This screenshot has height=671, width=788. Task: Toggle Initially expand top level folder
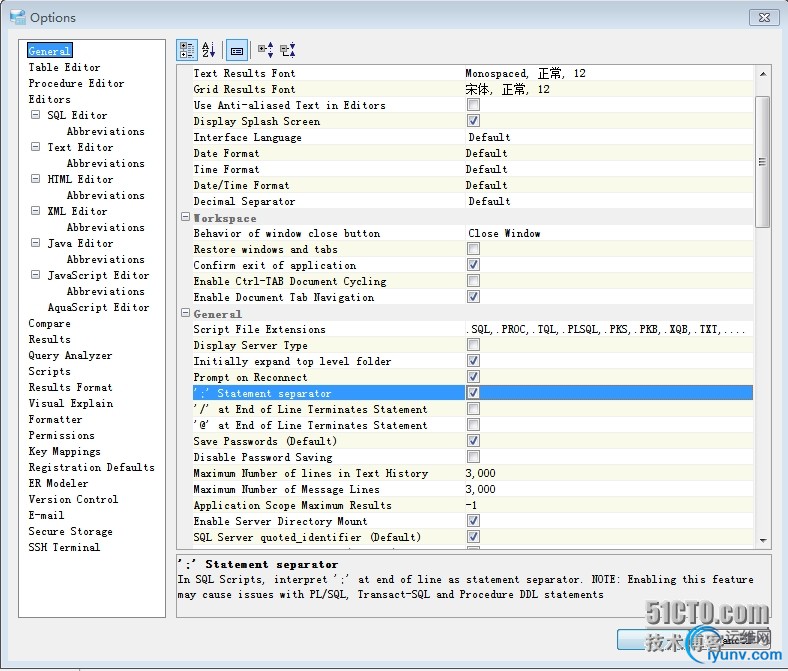(x=473, y=361)
